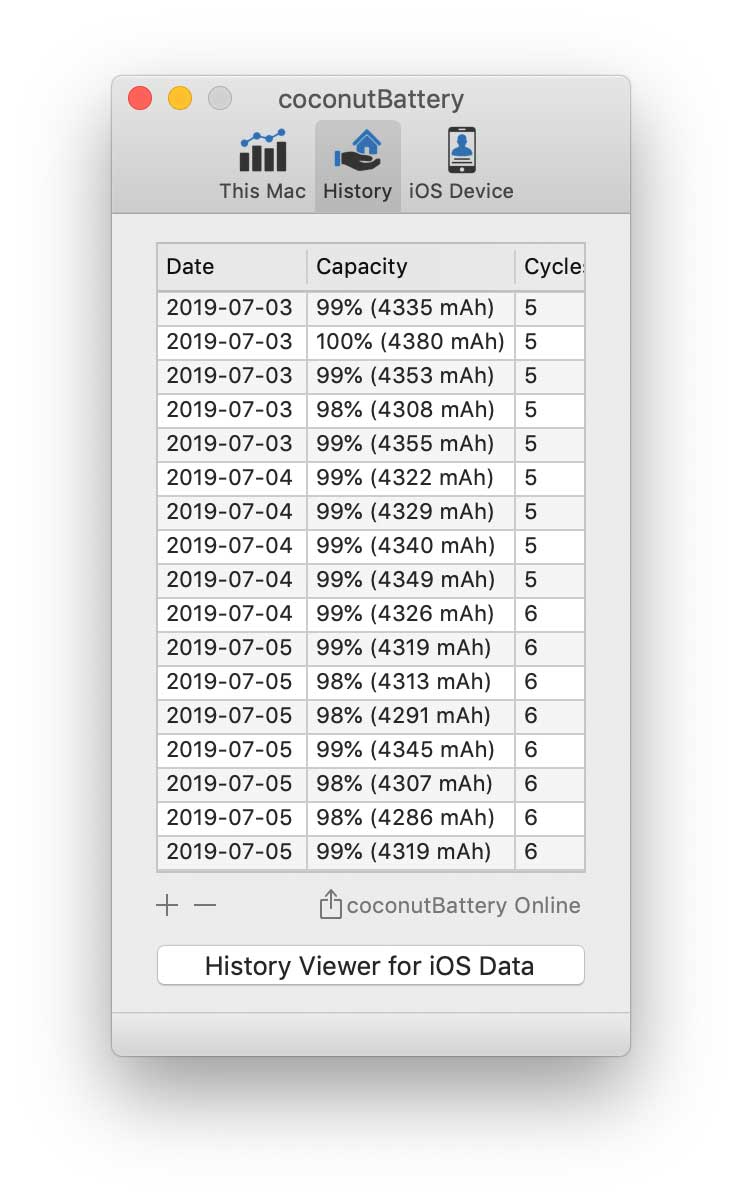Screen dimensions: 742x1204
Task: Click the minus remove entry button
Action: (x=205, y=906)
